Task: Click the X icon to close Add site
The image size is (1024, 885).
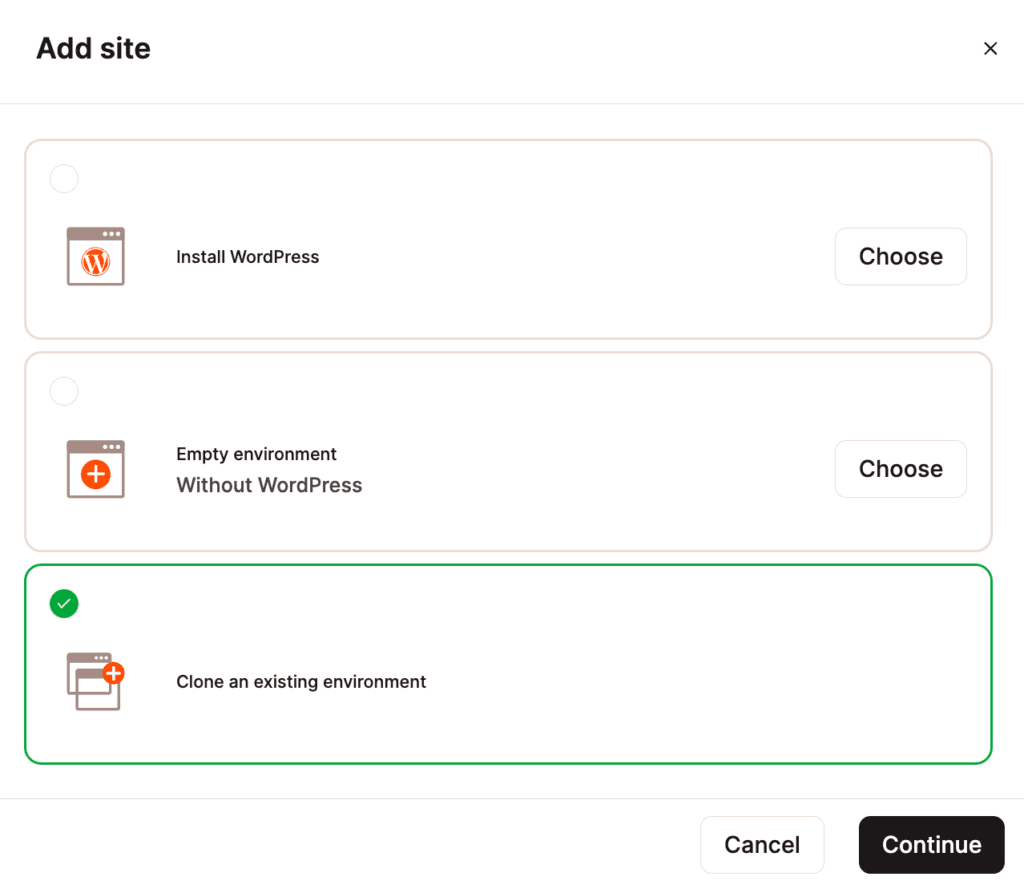Action: [x=990, y=48]
